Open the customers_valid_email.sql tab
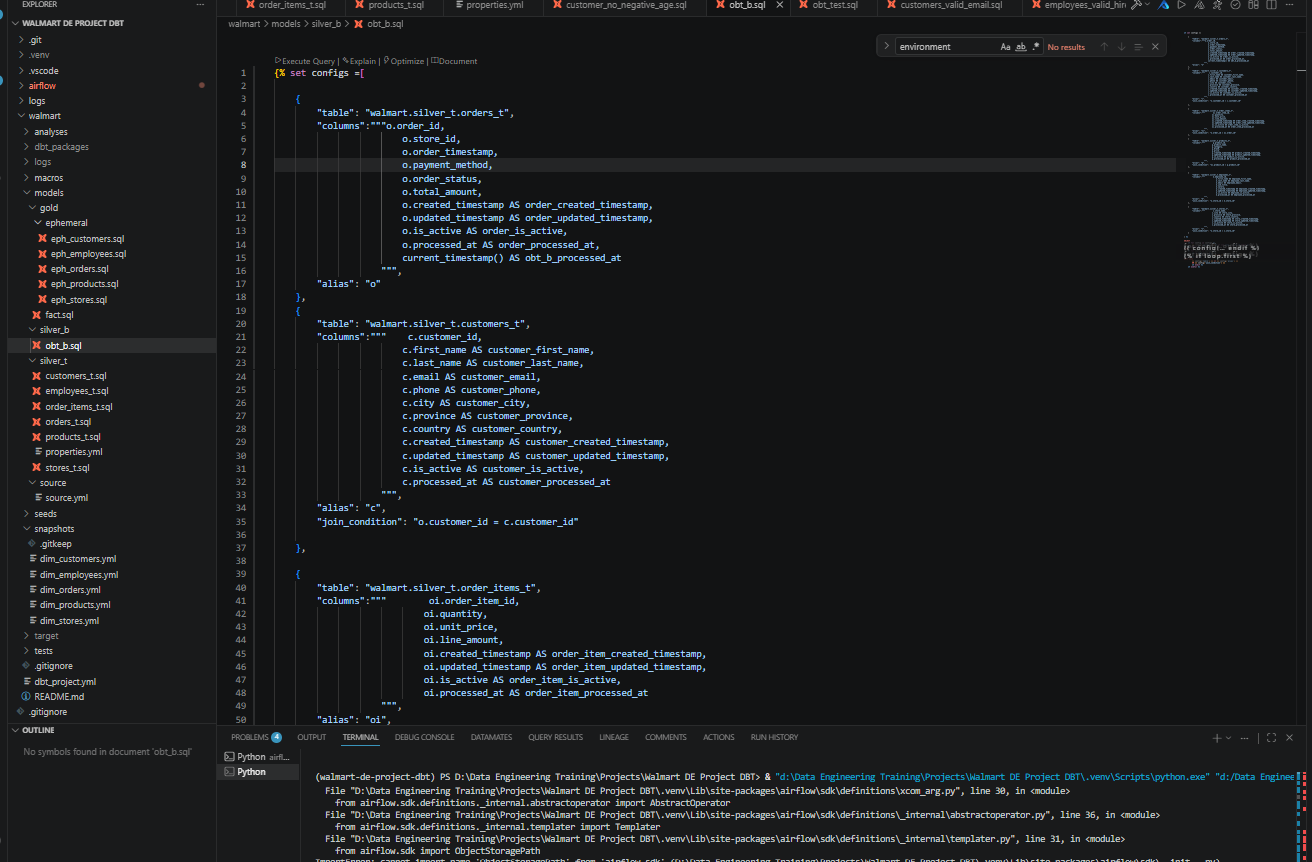This screenshot has width=1312, height=862. (x=950, y=5)
